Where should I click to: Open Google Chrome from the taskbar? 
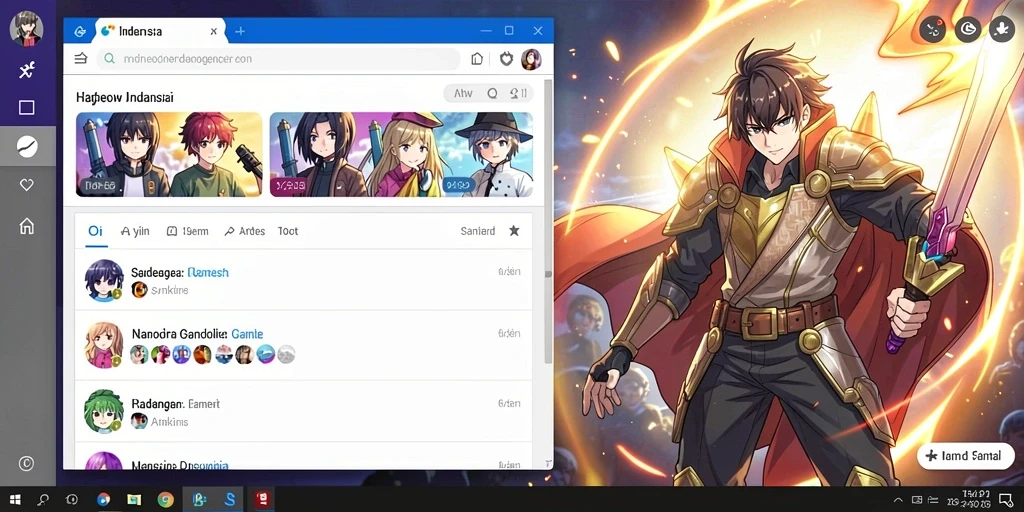[165, 500]
